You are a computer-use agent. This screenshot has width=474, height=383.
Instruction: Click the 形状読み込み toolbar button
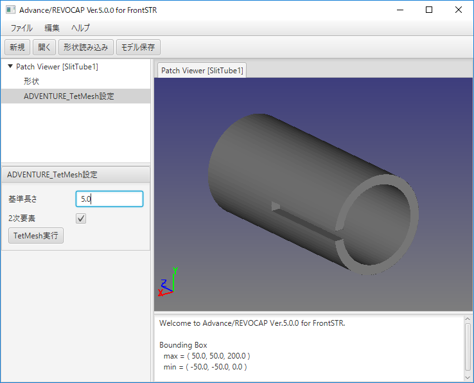point(86,47)
